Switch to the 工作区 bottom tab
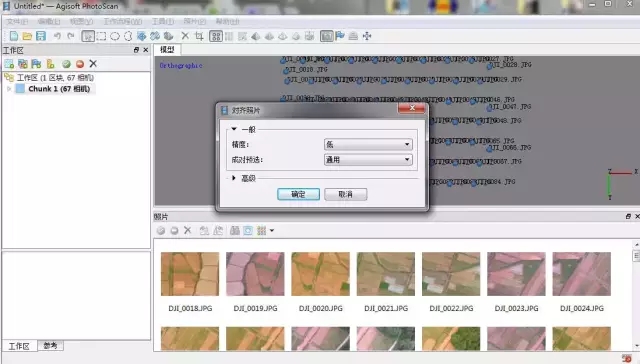 [19, 346]
